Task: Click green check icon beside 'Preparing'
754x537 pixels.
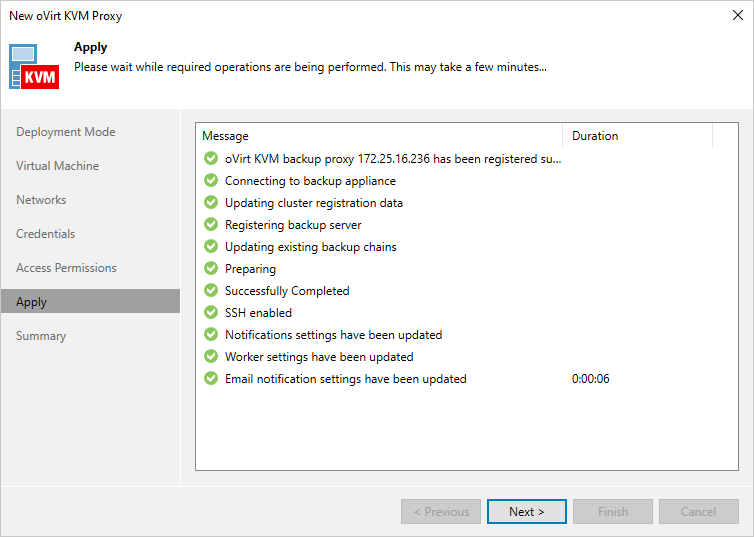Action: point(211,268)
